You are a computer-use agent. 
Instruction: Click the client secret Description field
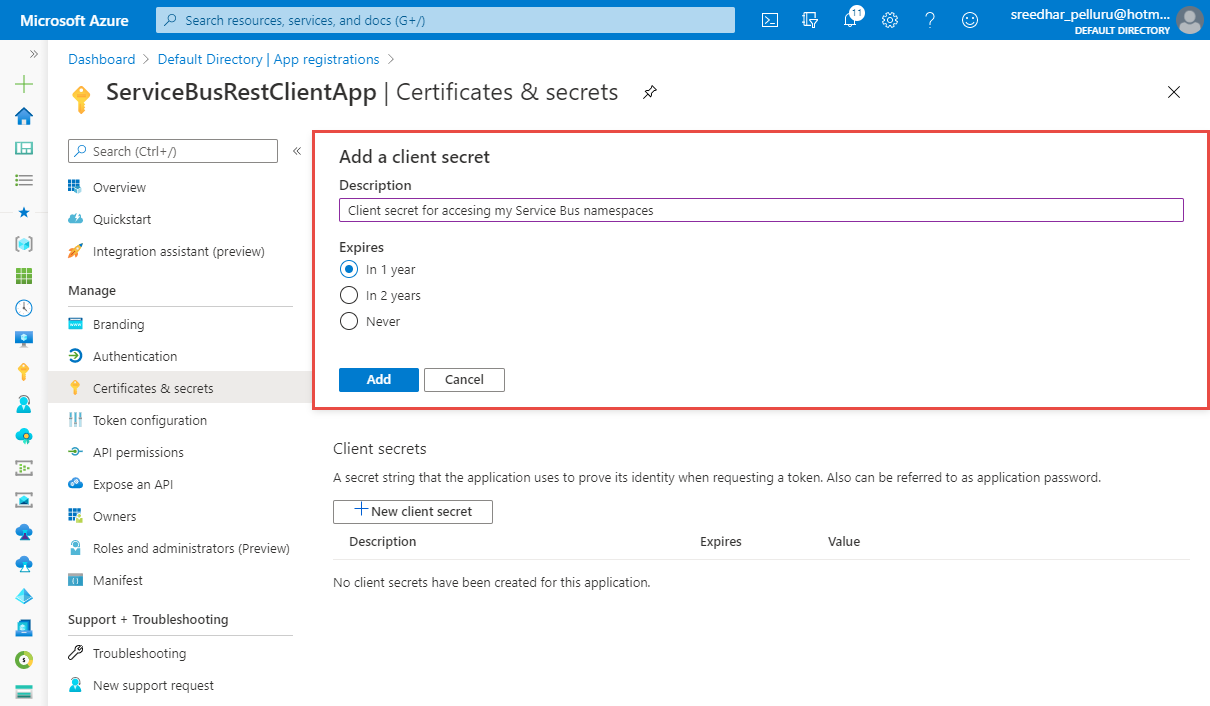(x=761, y=210)
